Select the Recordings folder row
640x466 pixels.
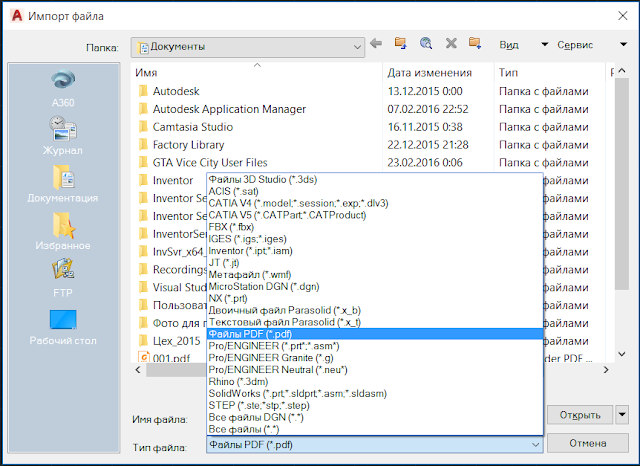[x=180, y=270]
